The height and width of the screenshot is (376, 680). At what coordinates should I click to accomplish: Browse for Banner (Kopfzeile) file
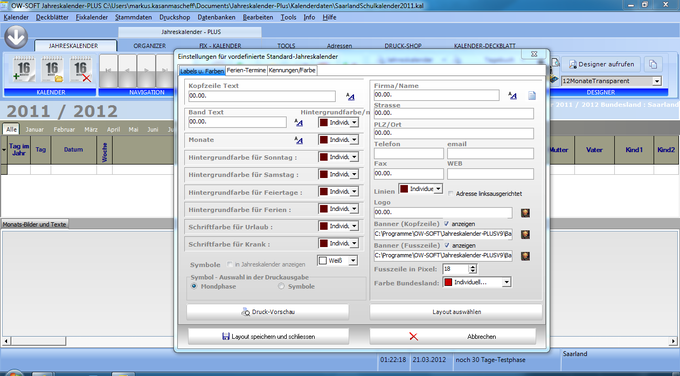[x=525, y=235]
